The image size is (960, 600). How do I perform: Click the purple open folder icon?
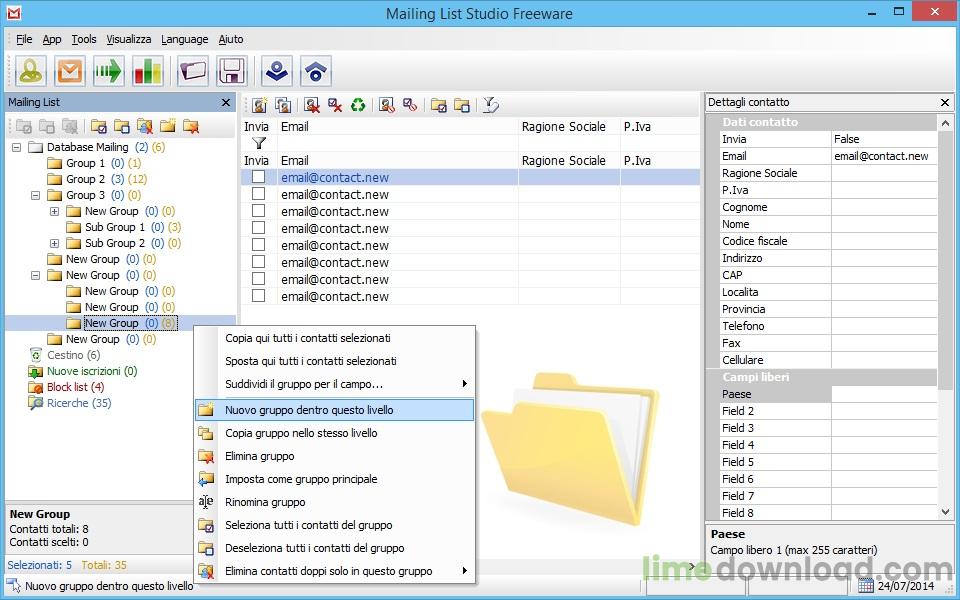pyautogui.click(x=193, y=71)
